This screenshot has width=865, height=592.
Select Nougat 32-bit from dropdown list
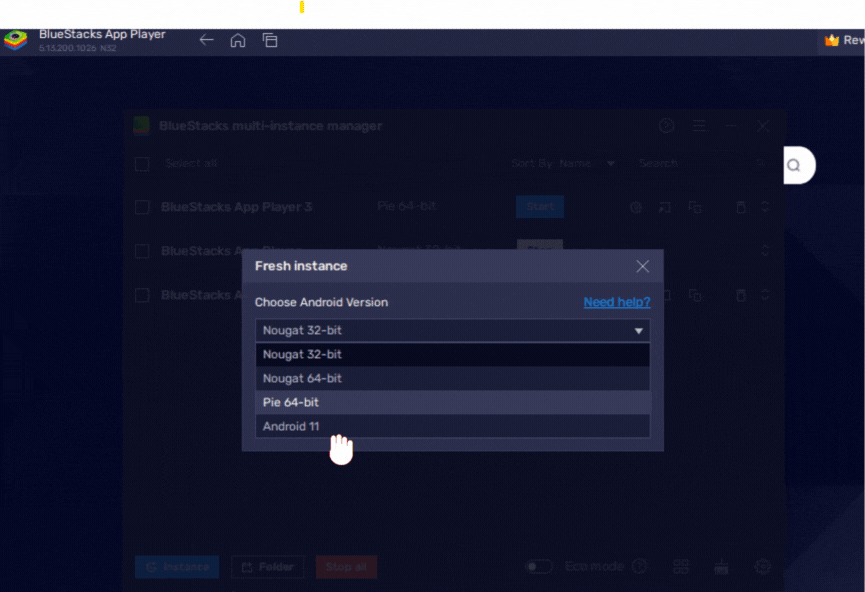(x=452, y=354)
